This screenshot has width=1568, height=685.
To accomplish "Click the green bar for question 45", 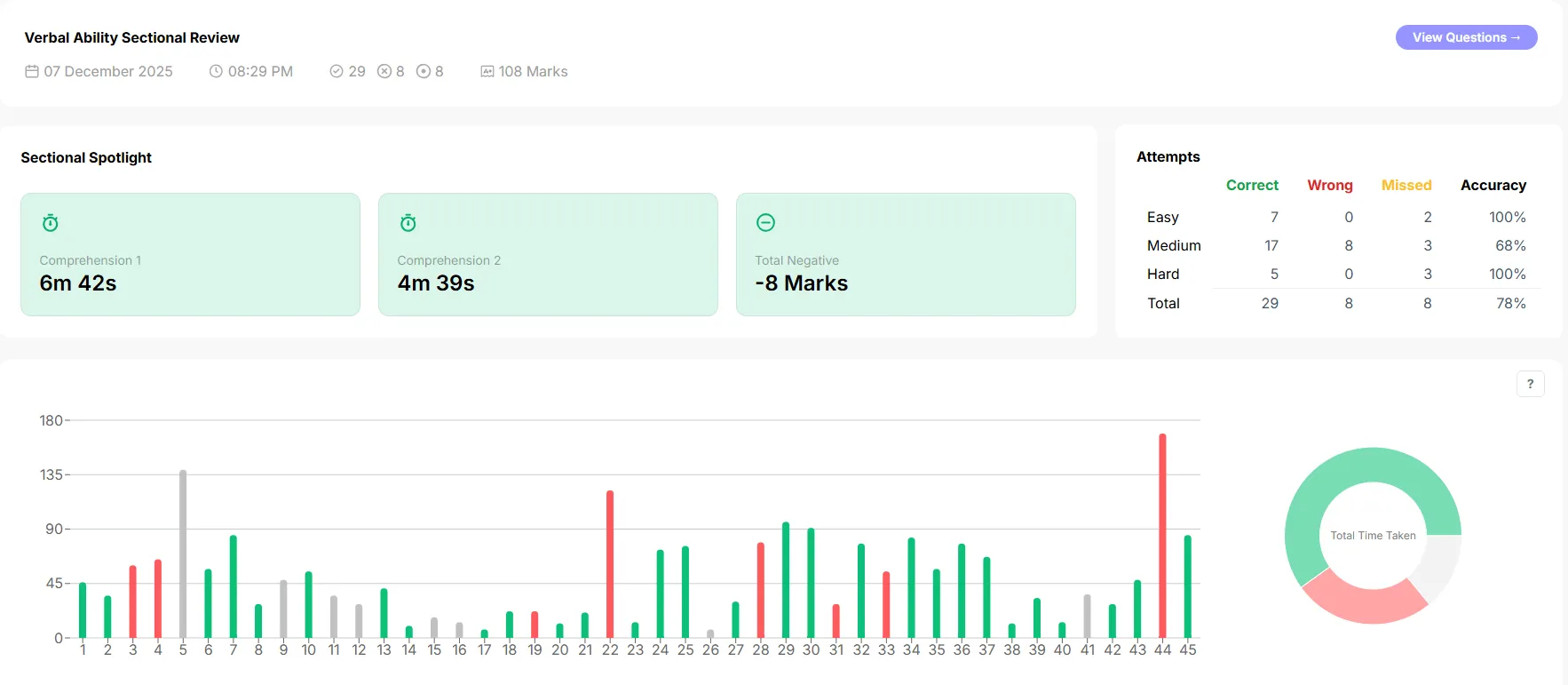I will (x=1188, y=586).
